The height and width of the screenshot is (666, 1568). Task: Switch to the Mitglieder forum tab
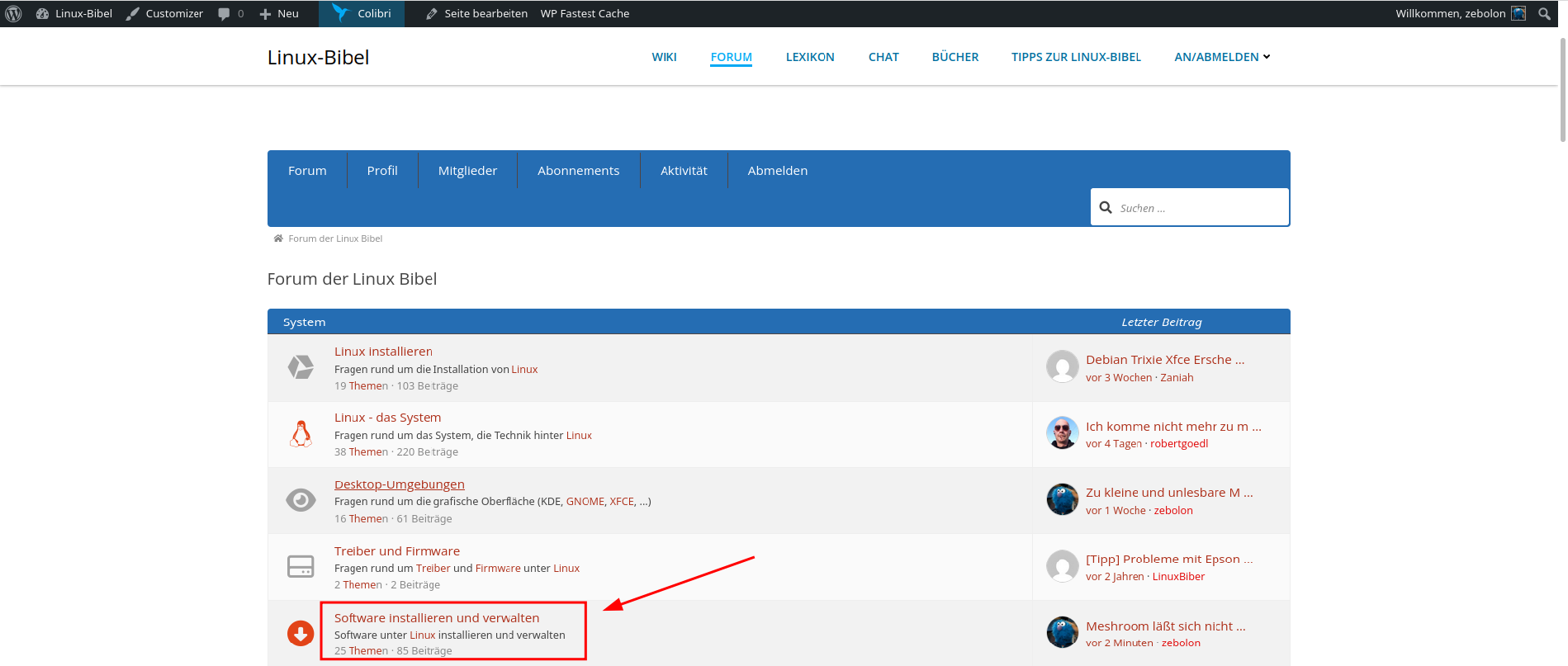[x=467, y=170]
